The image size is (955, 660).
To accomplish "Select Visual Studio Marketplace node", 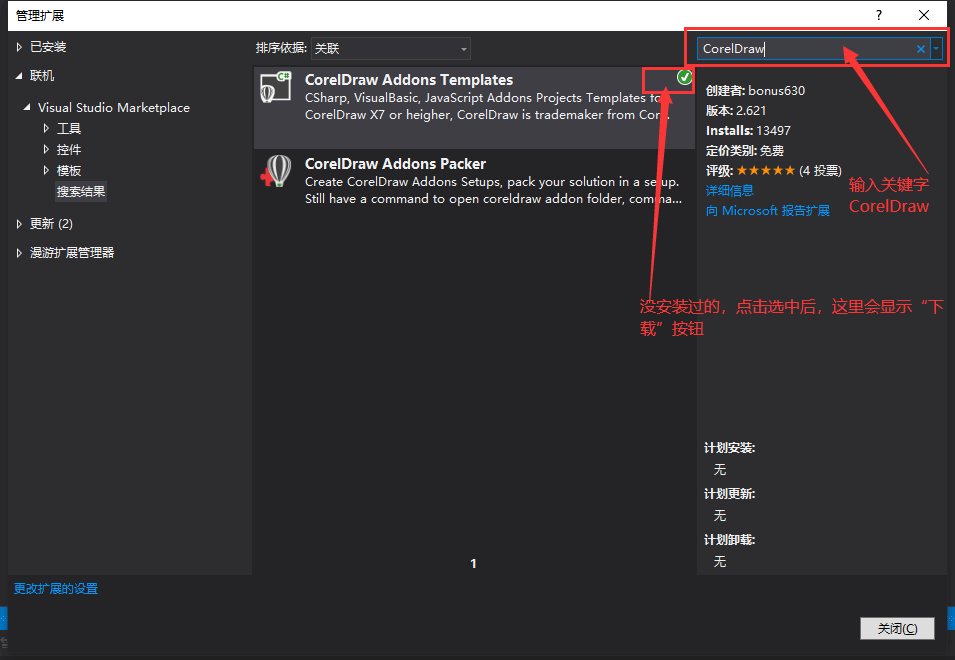I will [x=113, y=107].
